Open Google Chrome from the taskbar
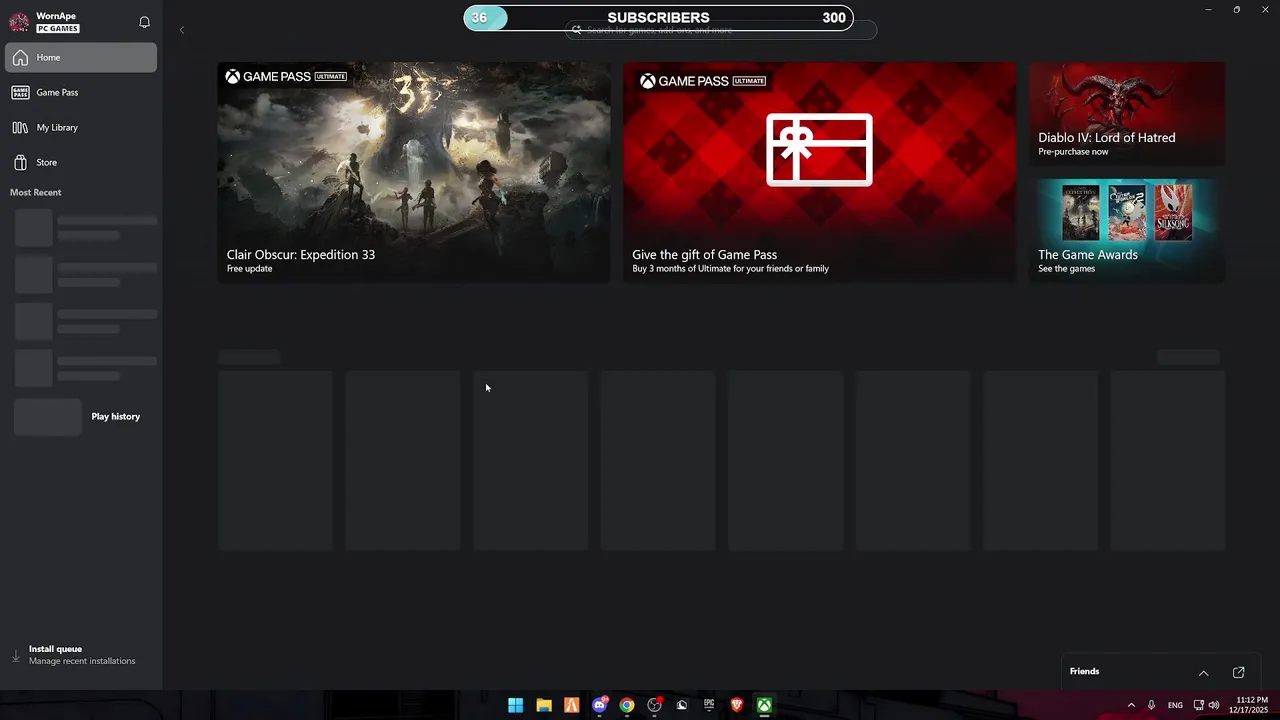The width and height of the screenshot is (1280, 720). pyautogui.click(x=627, y=705)
